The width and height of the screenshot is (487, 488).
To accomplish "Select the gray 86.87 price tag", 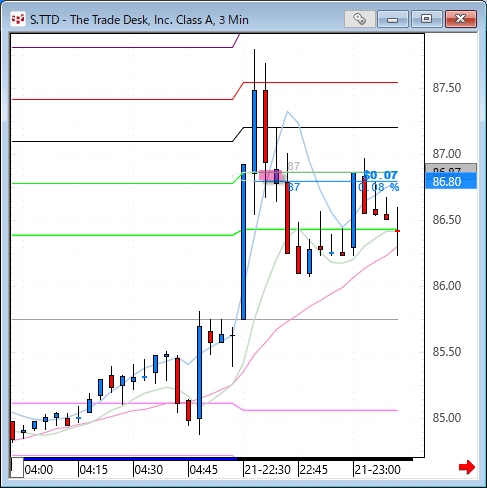I will click(451, 169).
